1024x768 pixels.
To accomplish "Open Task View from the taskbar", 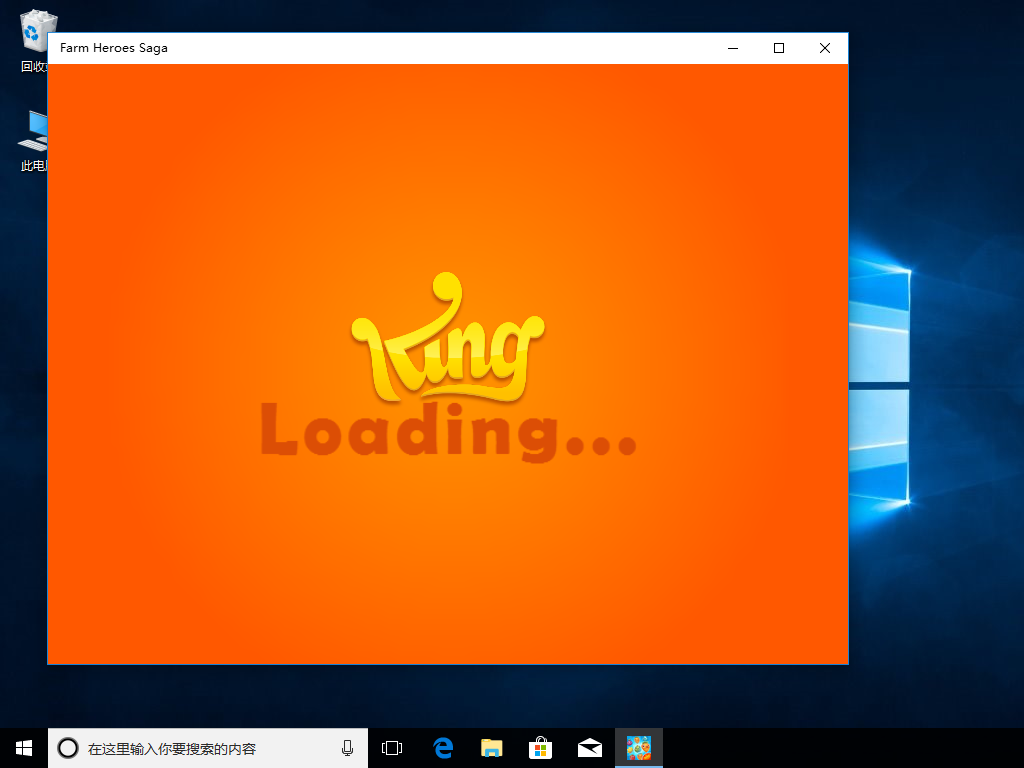I will tap(392, 748).
